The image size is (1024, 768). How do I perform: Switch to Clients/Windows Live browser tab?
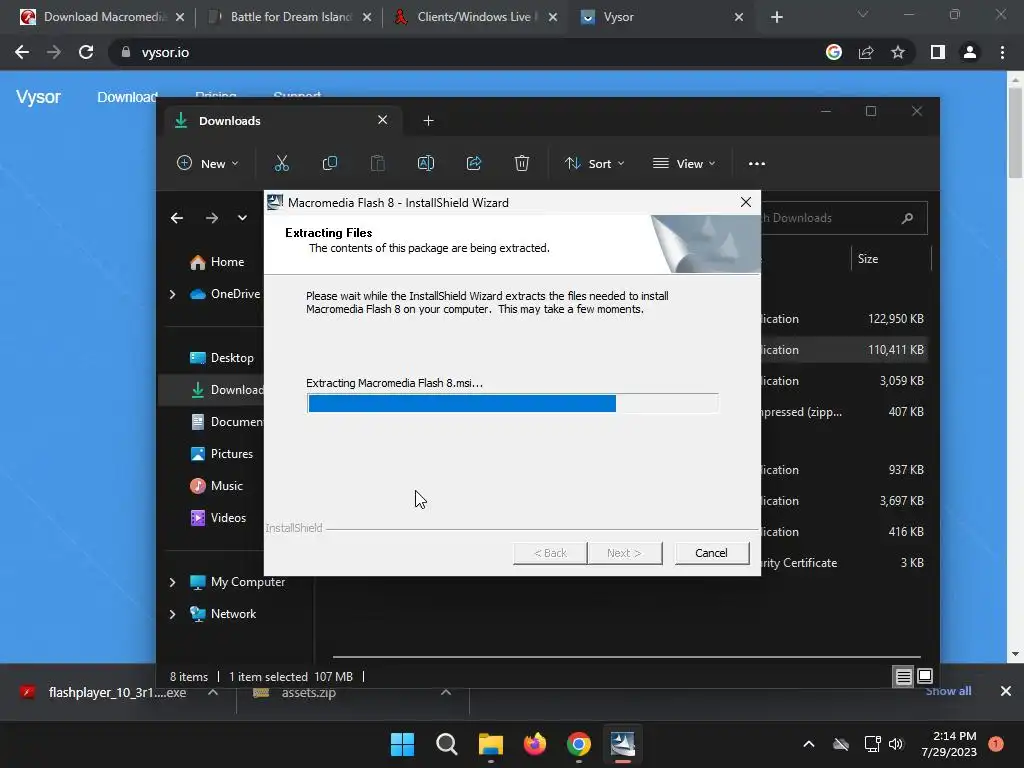476,17
